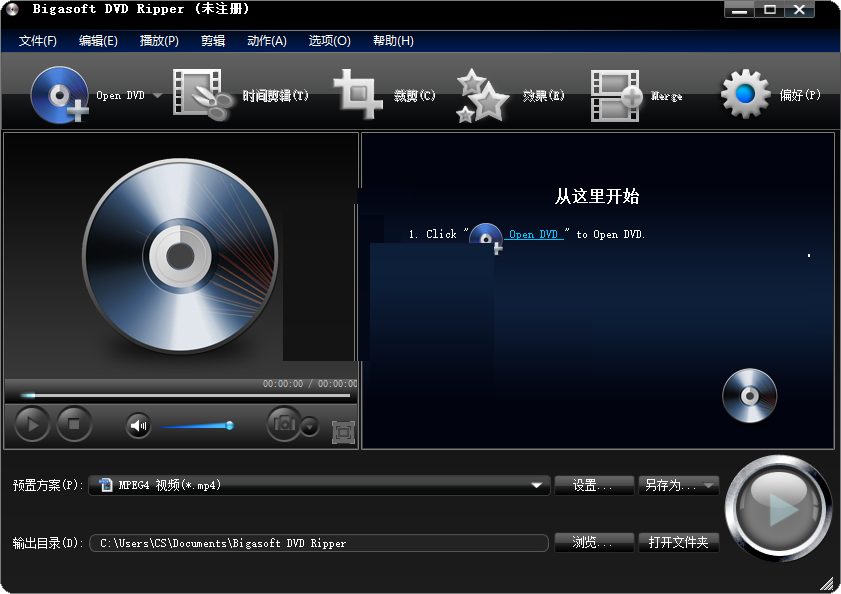The image size is (841, 594).
Task: Minimize the Bigasoft DVD Ripper window
Action: 739,10
